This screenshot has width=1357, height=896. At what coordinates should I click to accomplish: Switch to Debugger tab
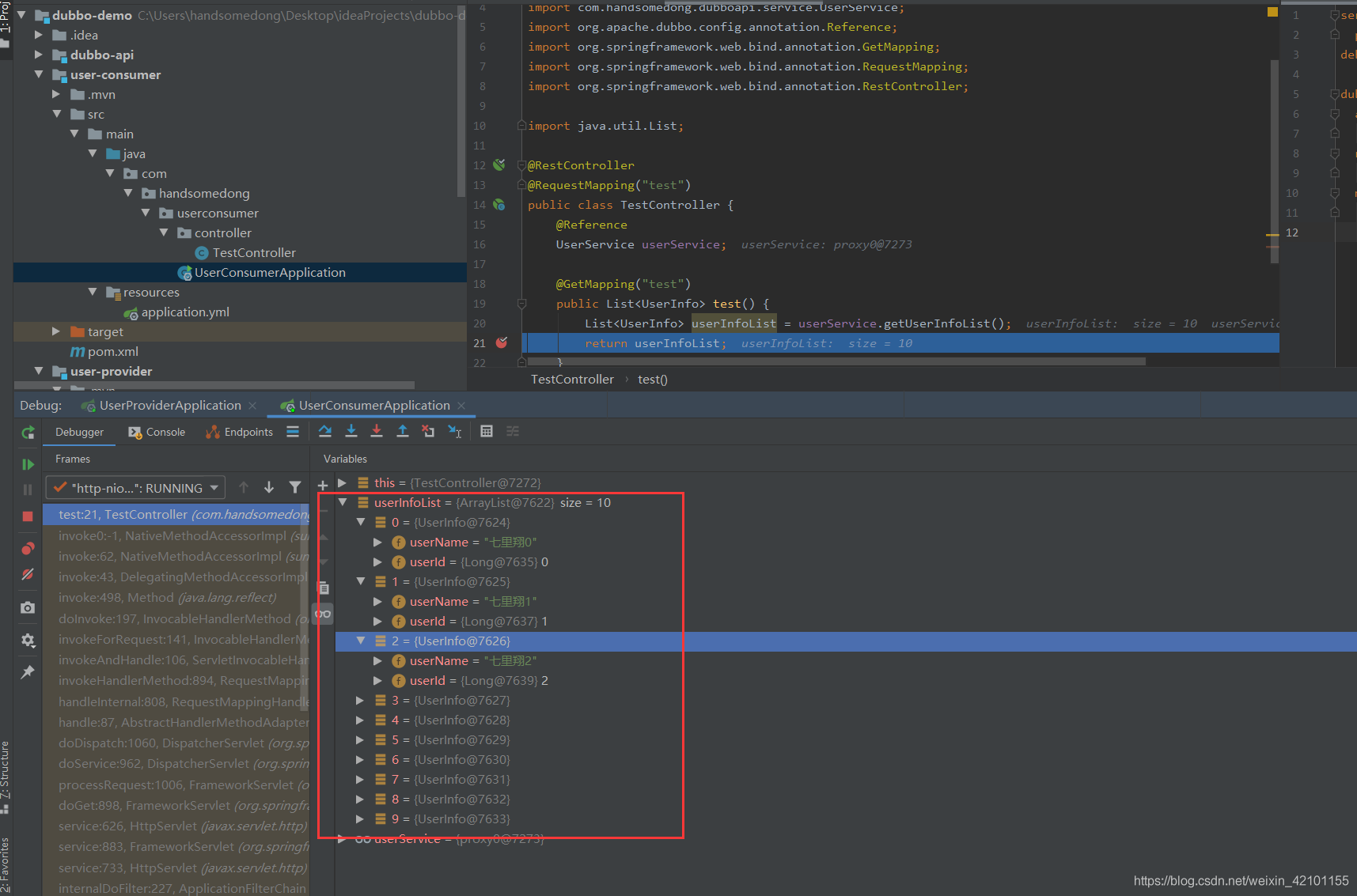(x=79, y=433)
